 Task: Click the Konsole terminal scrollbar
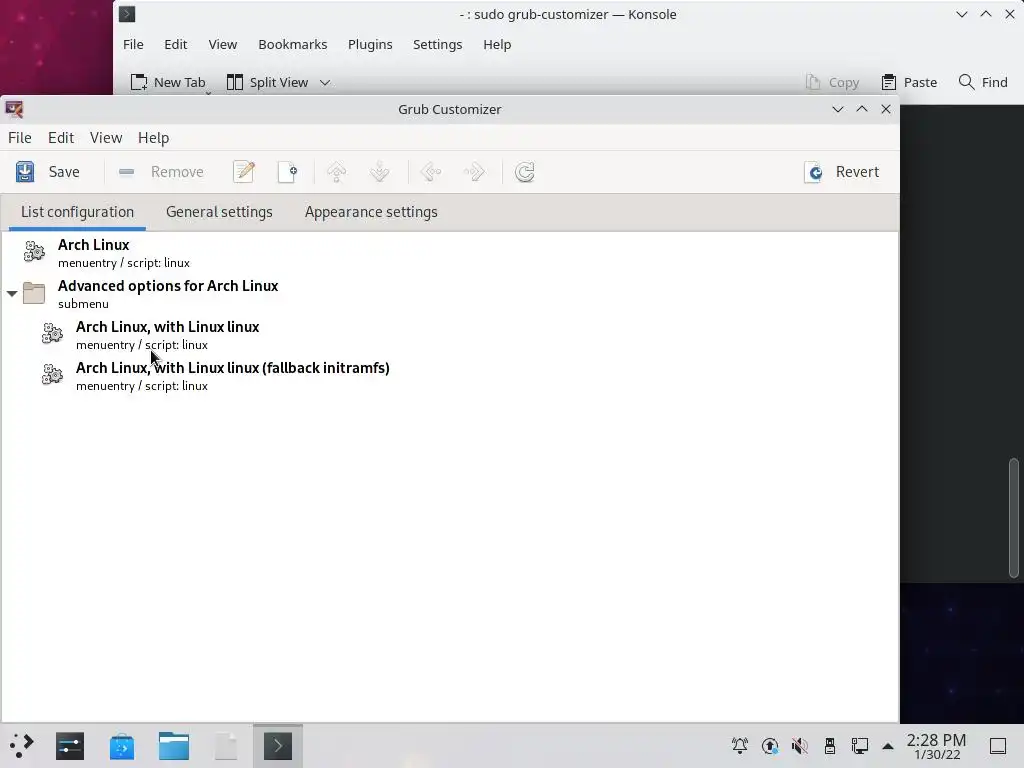pos(1014,518)
